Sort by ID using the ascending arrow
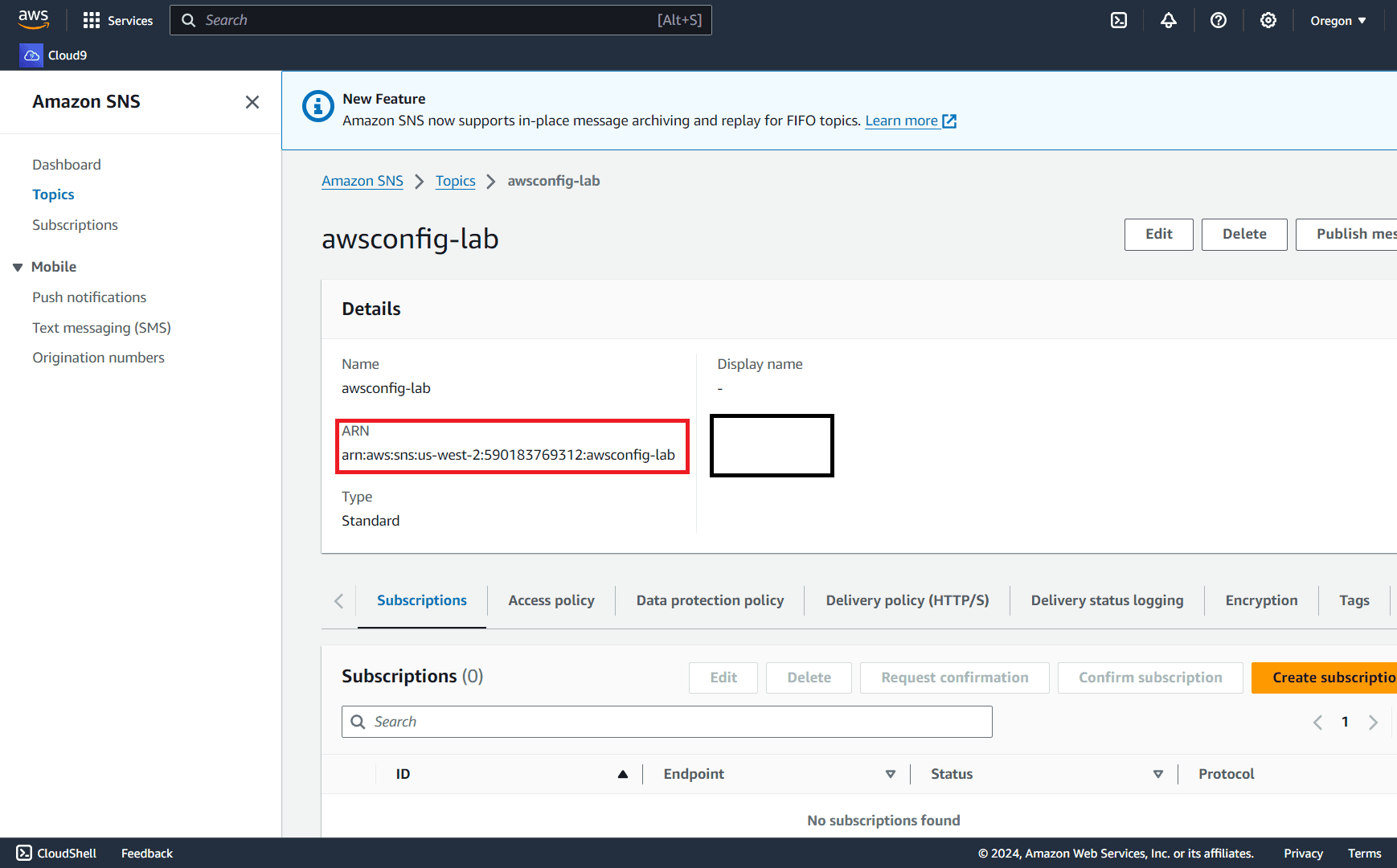Screen dimensions: 1397x868 coord(623,774)
